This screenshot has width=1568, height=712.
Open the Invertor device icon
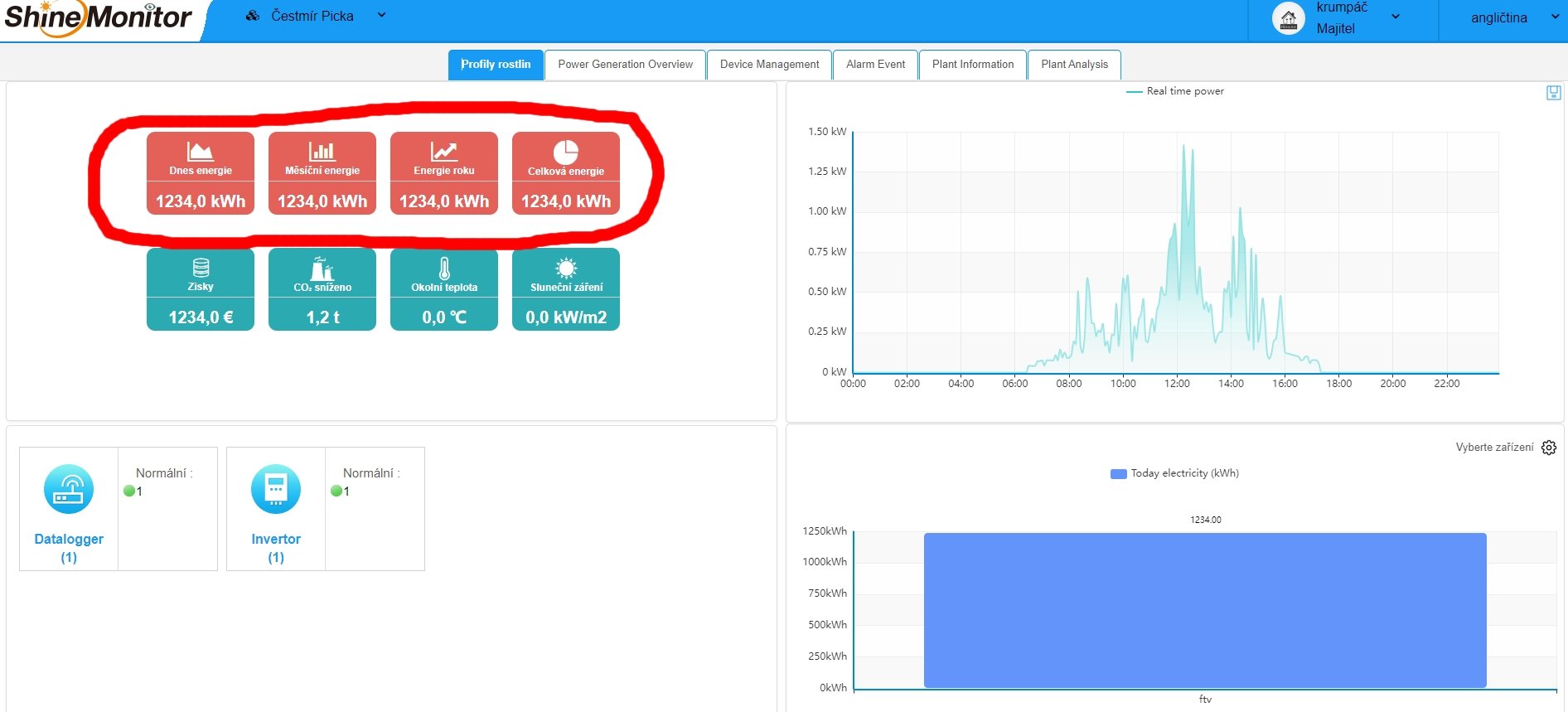276,489
